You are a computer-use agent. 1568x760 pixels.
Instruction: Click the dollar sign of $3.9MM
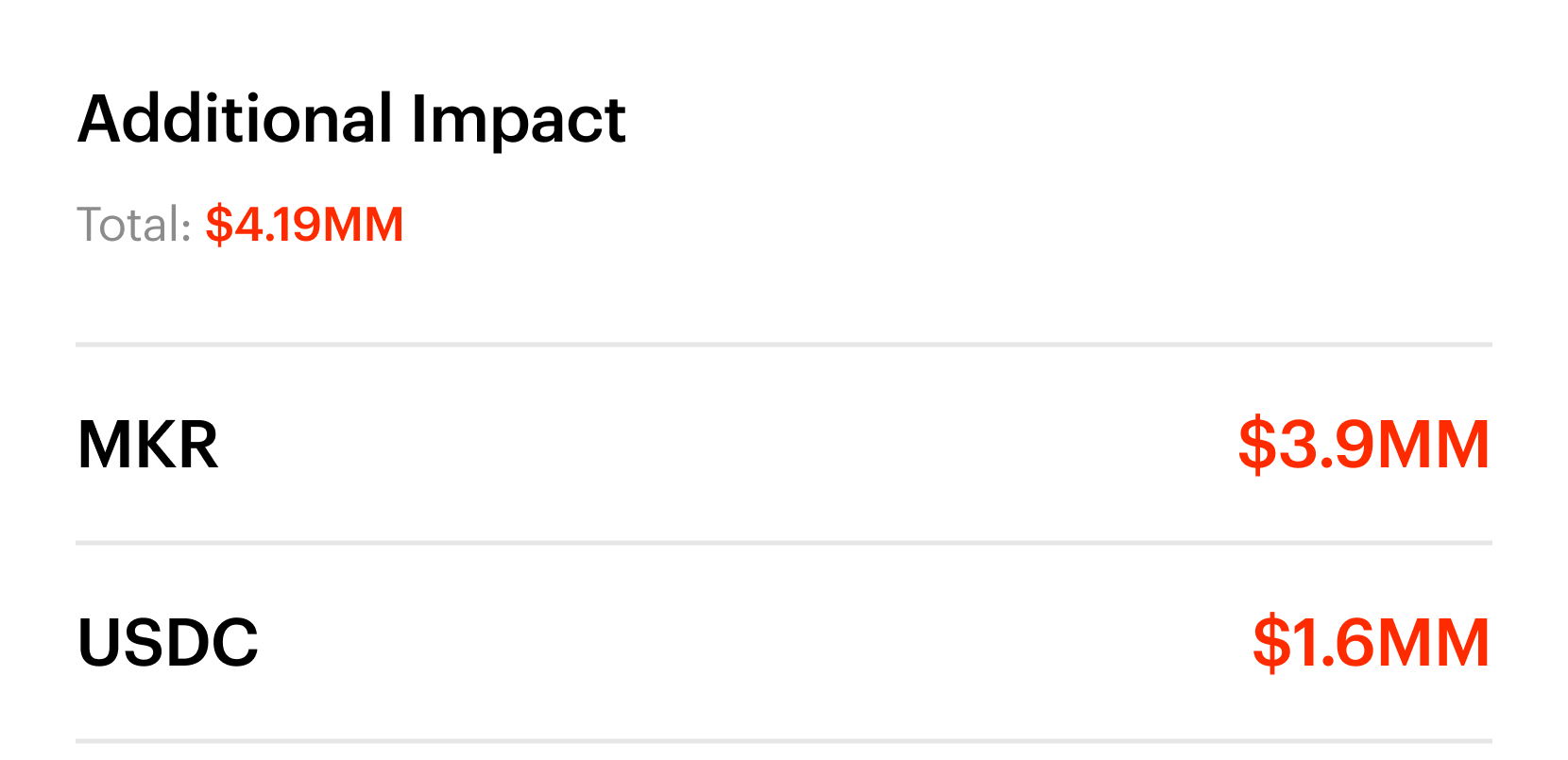(1256, 445)
